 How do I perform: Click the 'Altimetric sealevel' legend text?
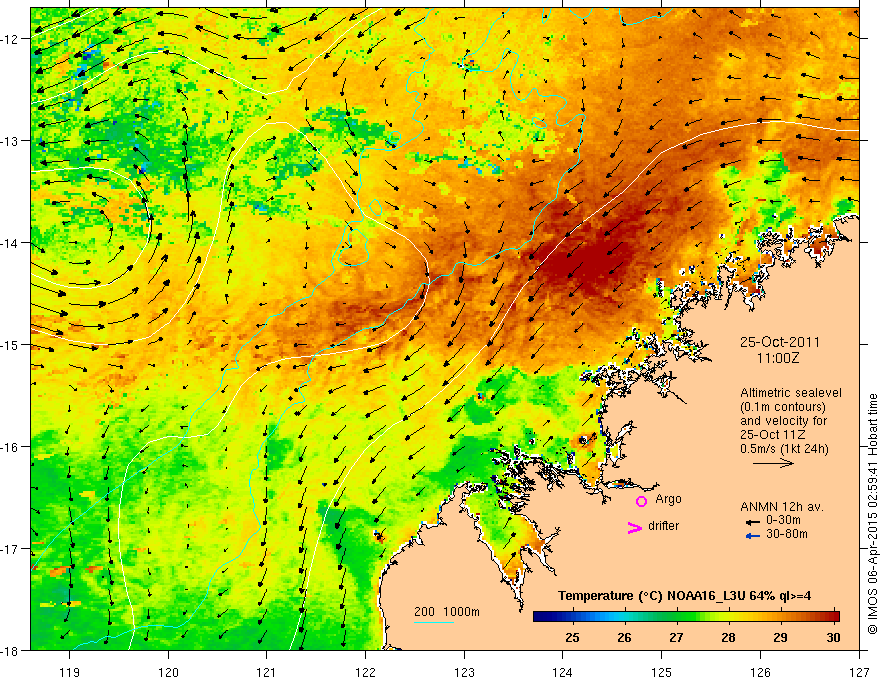pyautogui.click(x=790, y=393)
